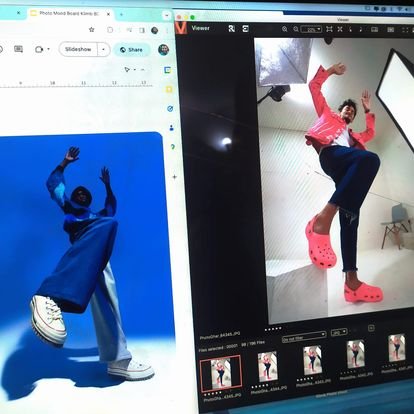The width and height of the screenshot is (414, 414).
Task: Rotate the image right in Viewer
Action: (x=361, y=29)
